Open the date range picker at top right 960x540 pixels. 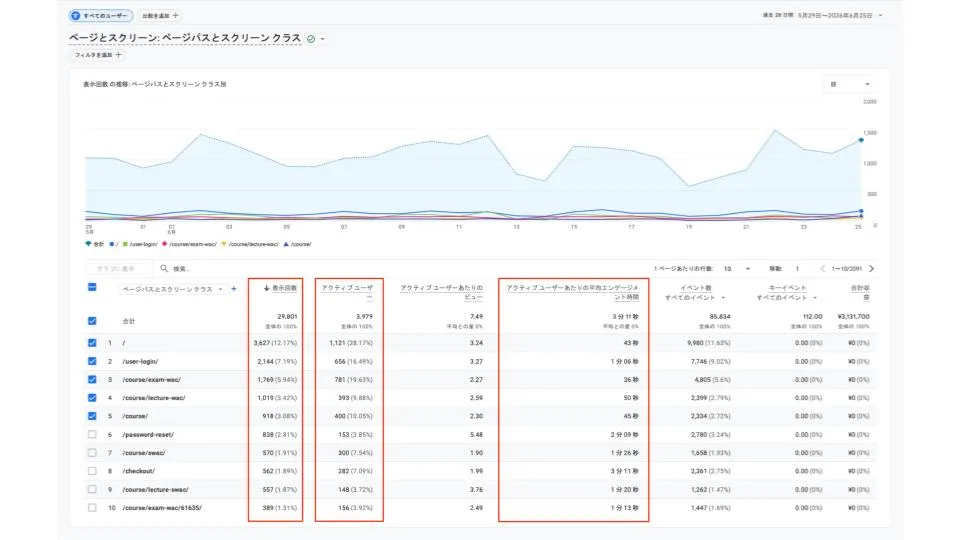[822, 15]
